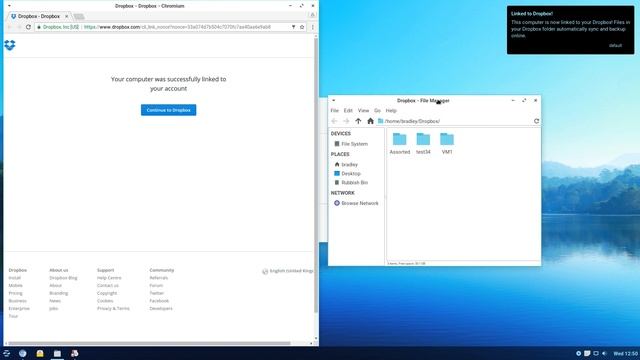Click the Linked to Dropbox notification
640x360 pixels.
[571, 30]
